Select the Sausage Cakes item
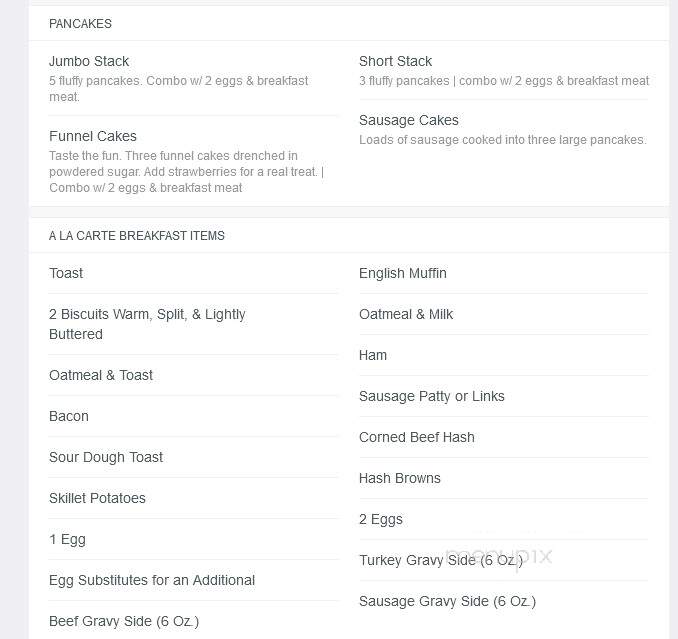The image size is (678, 639). (409, 120)
